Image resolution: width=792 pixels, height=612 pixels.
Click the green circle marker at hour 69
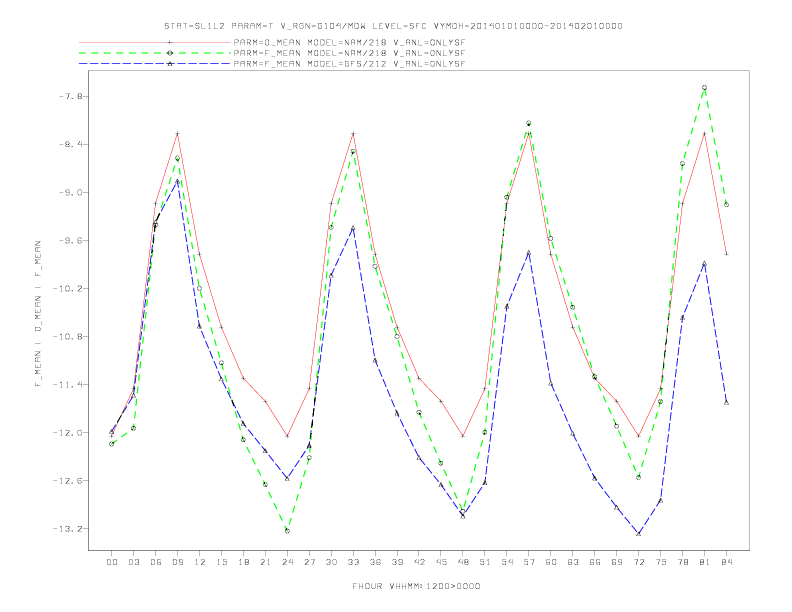point(617,426)
